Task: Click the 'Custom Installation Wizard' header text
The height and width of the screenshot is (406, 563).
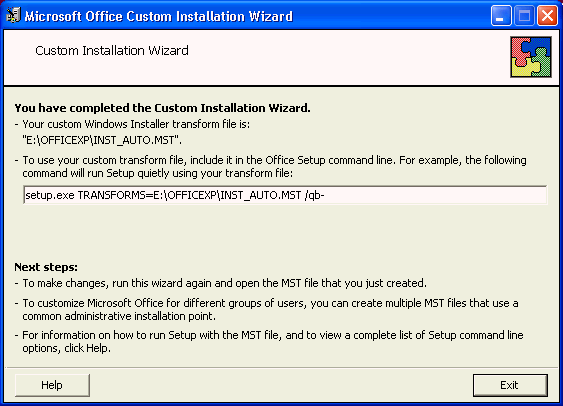Action: click(x=112, y=51)
